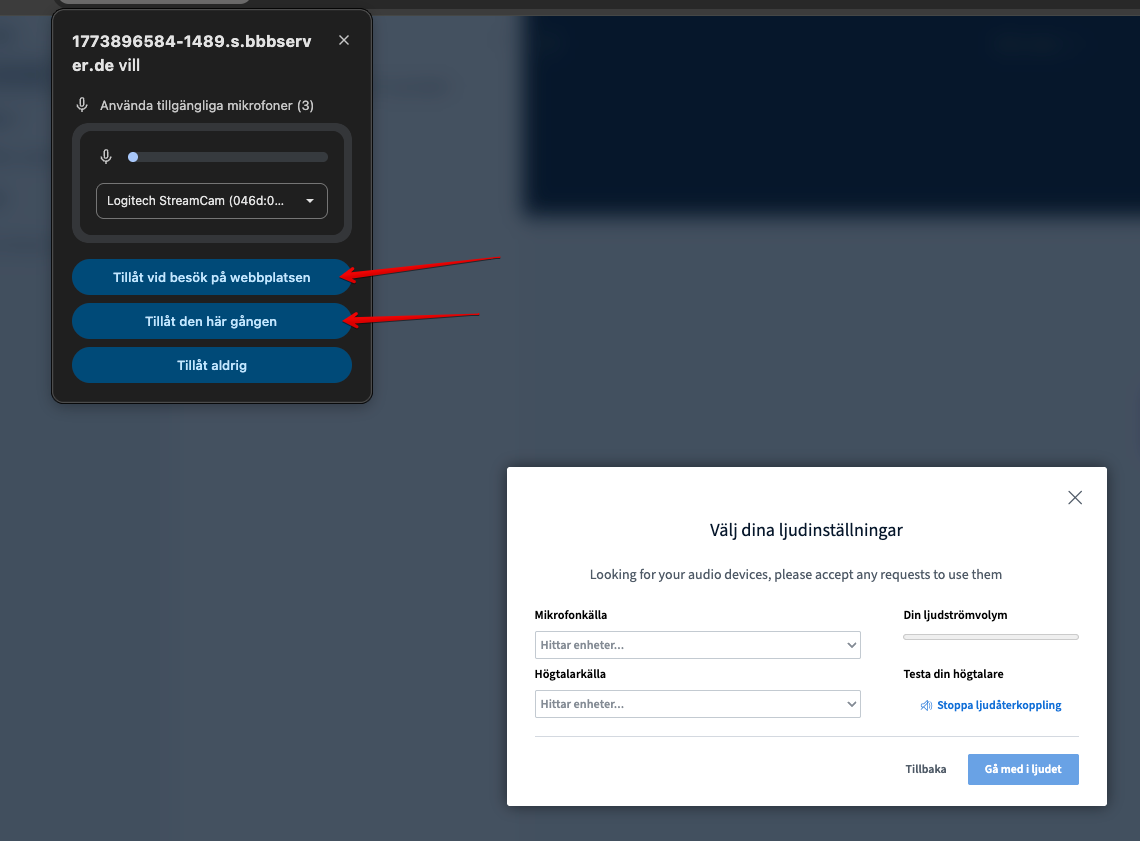This screenshot has width=1140, height=841.
Task: Click the microphone icon beside the level meter
Action: point(106,156)
